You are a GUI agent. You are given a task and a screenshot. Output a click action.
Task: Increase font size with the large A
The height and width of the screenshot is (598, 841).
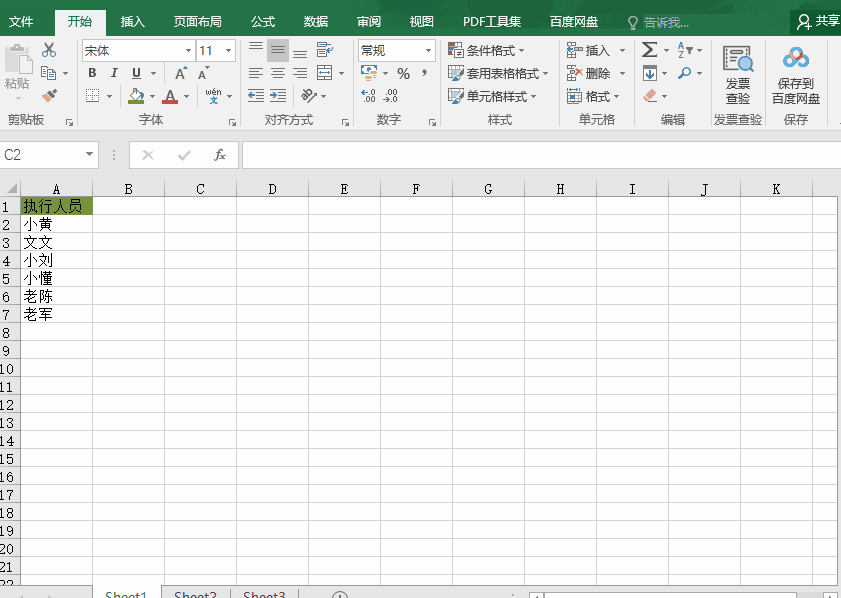(x=181, y=73)
